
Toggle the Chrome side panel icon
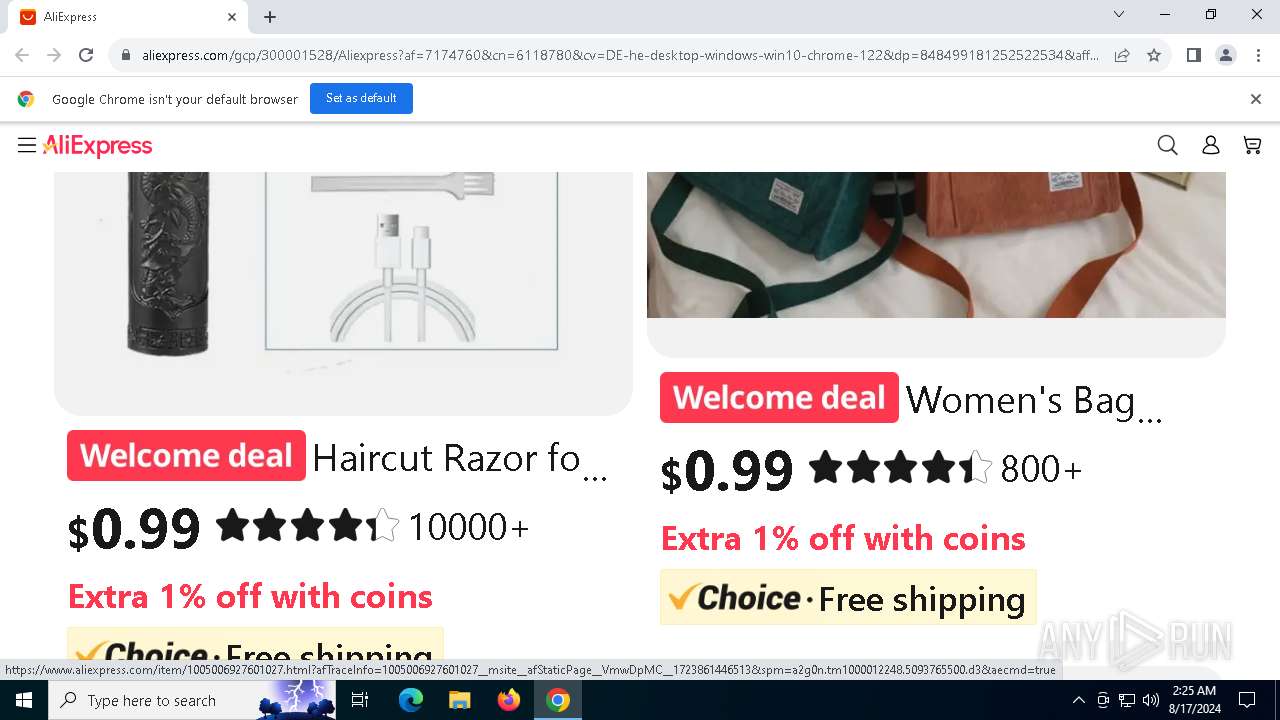point(1193,55)
